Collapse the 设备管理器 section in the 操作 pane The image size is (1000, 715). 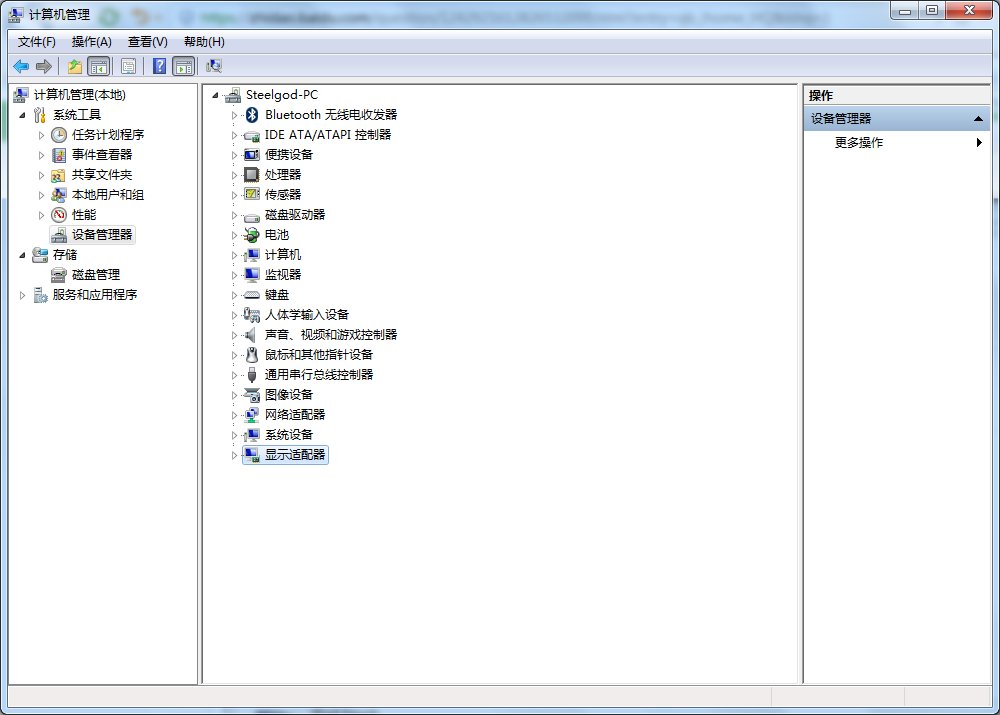[x=978, y=118]
